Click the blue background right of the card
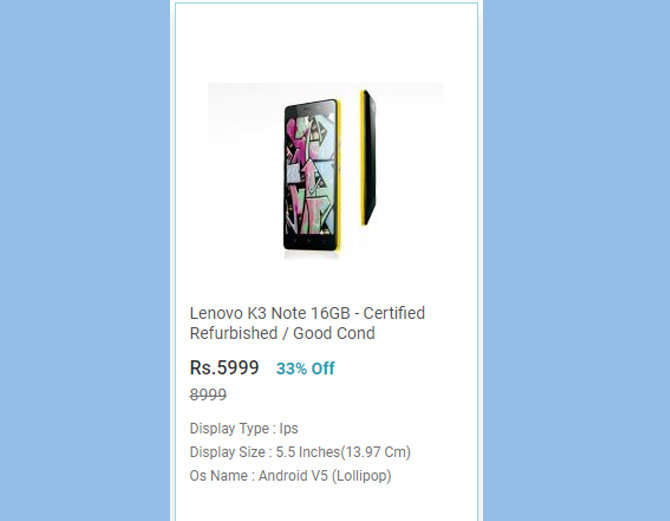 coord(576,260)
